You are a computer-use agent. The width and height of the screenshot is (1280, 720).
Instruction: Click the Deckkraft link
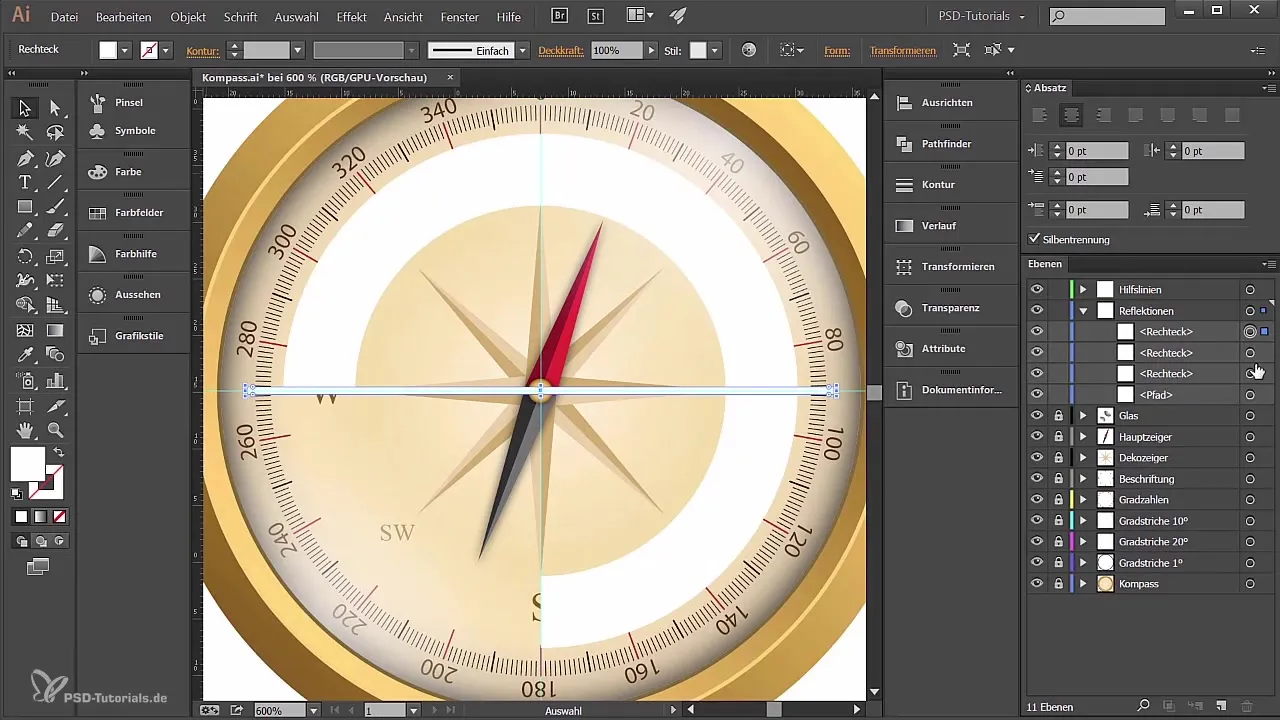click(x=562, y=50)
